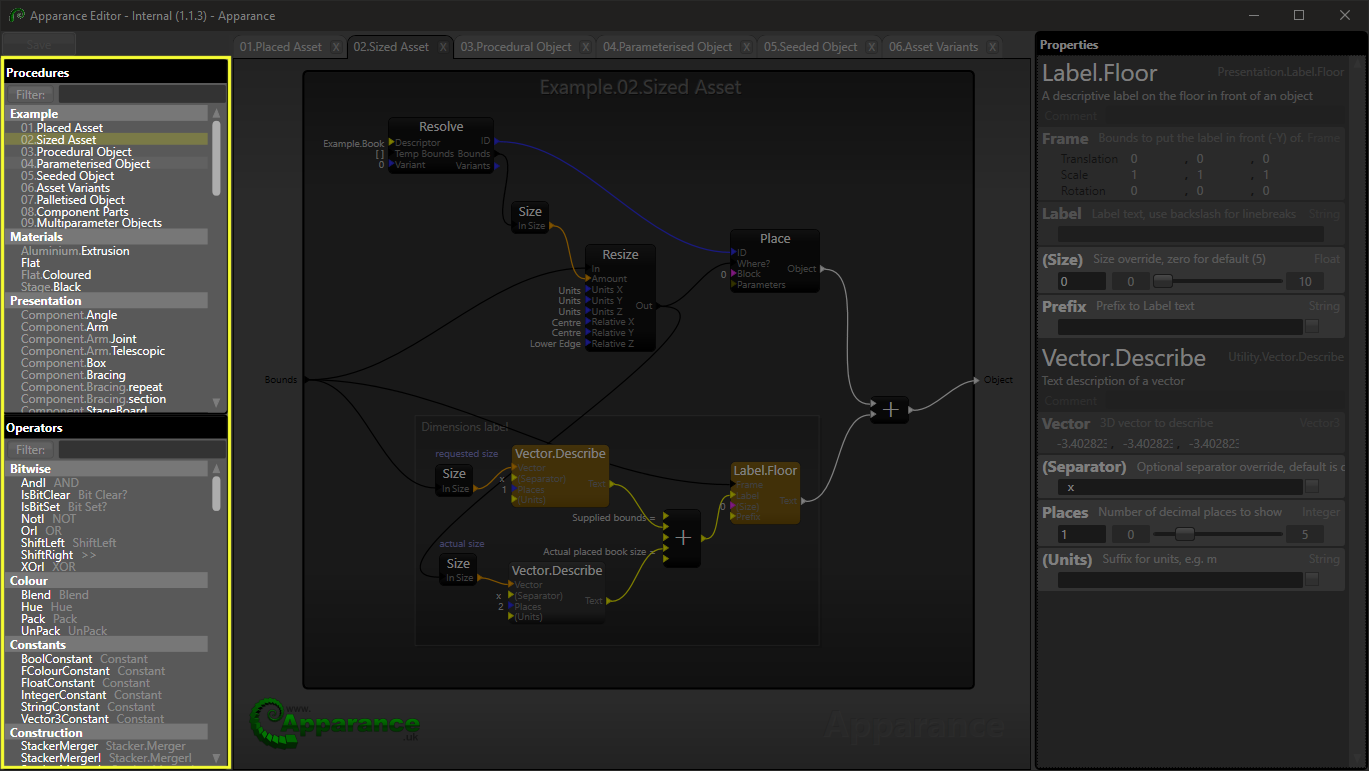The height and width of the screenshot is (771, 1369).
Task: Click the Procedures Filter text field
Action: 140,95
